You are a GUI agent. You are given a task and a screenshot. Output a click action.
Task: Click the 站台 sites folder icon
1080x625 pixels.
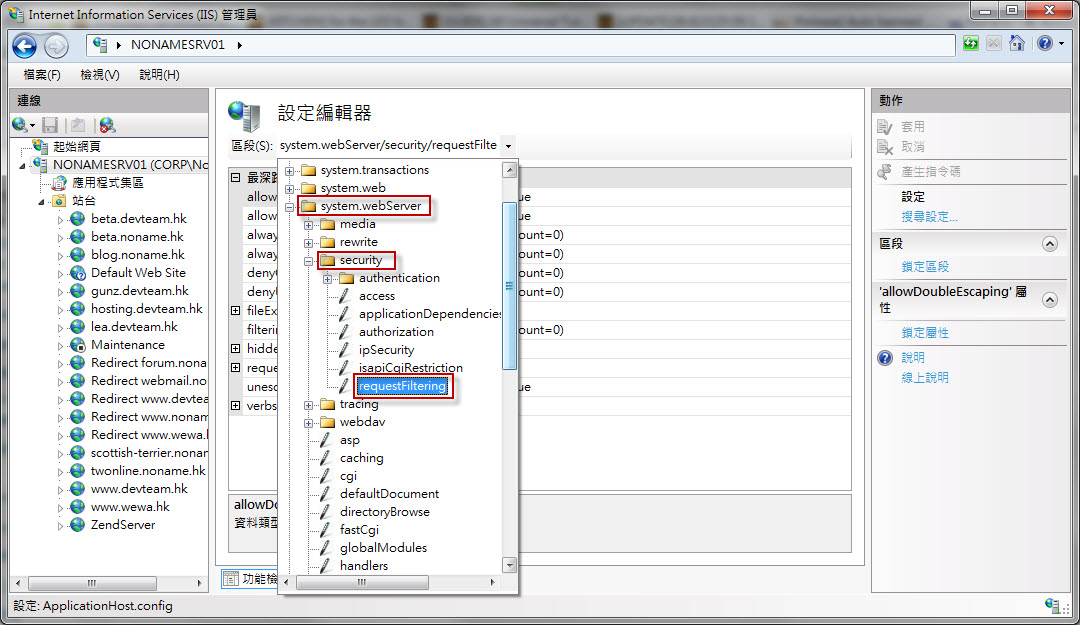60,201
